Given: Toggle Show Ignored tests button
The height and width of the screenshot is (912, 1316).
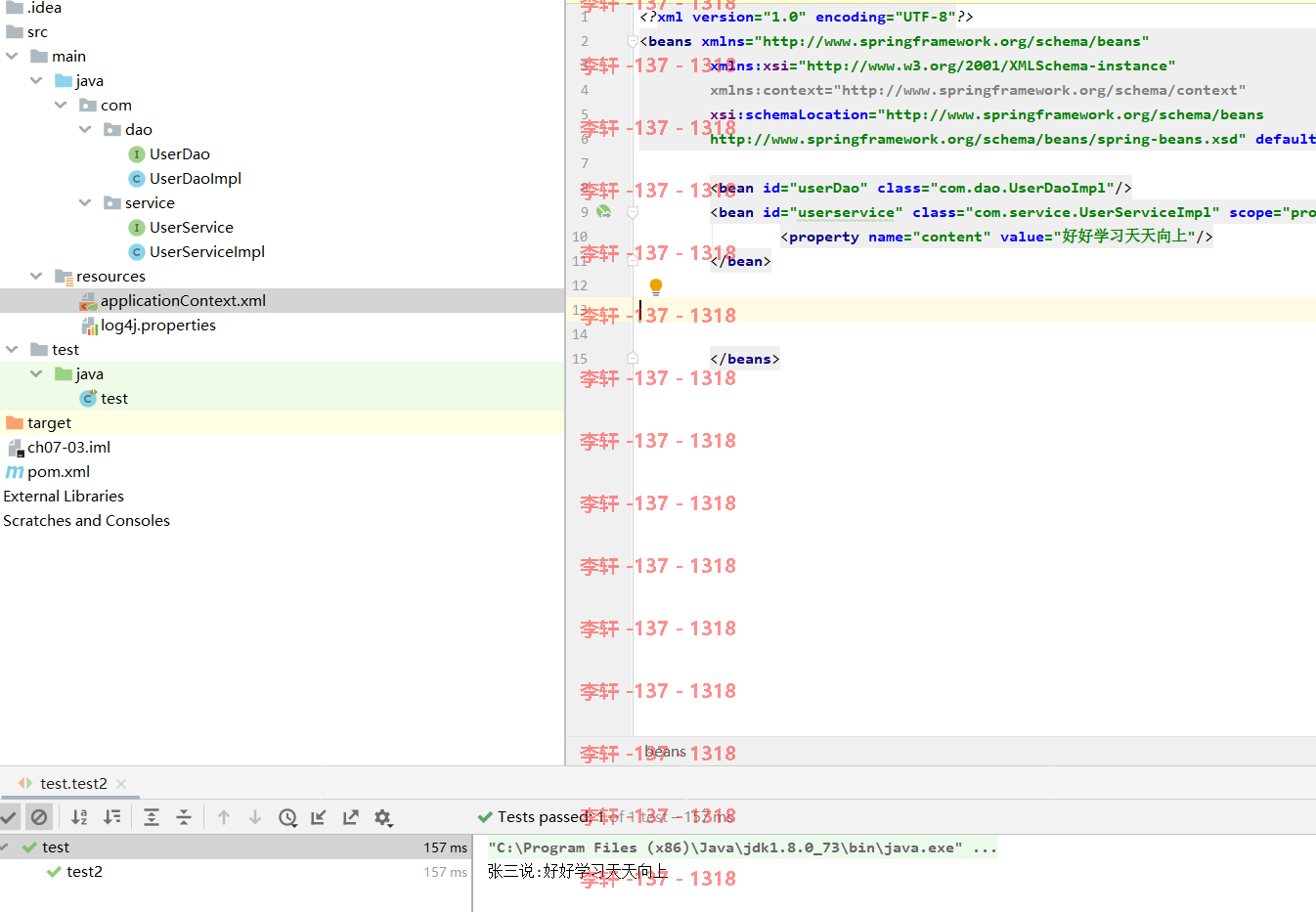Looking at the screenshot, I should pyautogui.click(x=39, y=817).
